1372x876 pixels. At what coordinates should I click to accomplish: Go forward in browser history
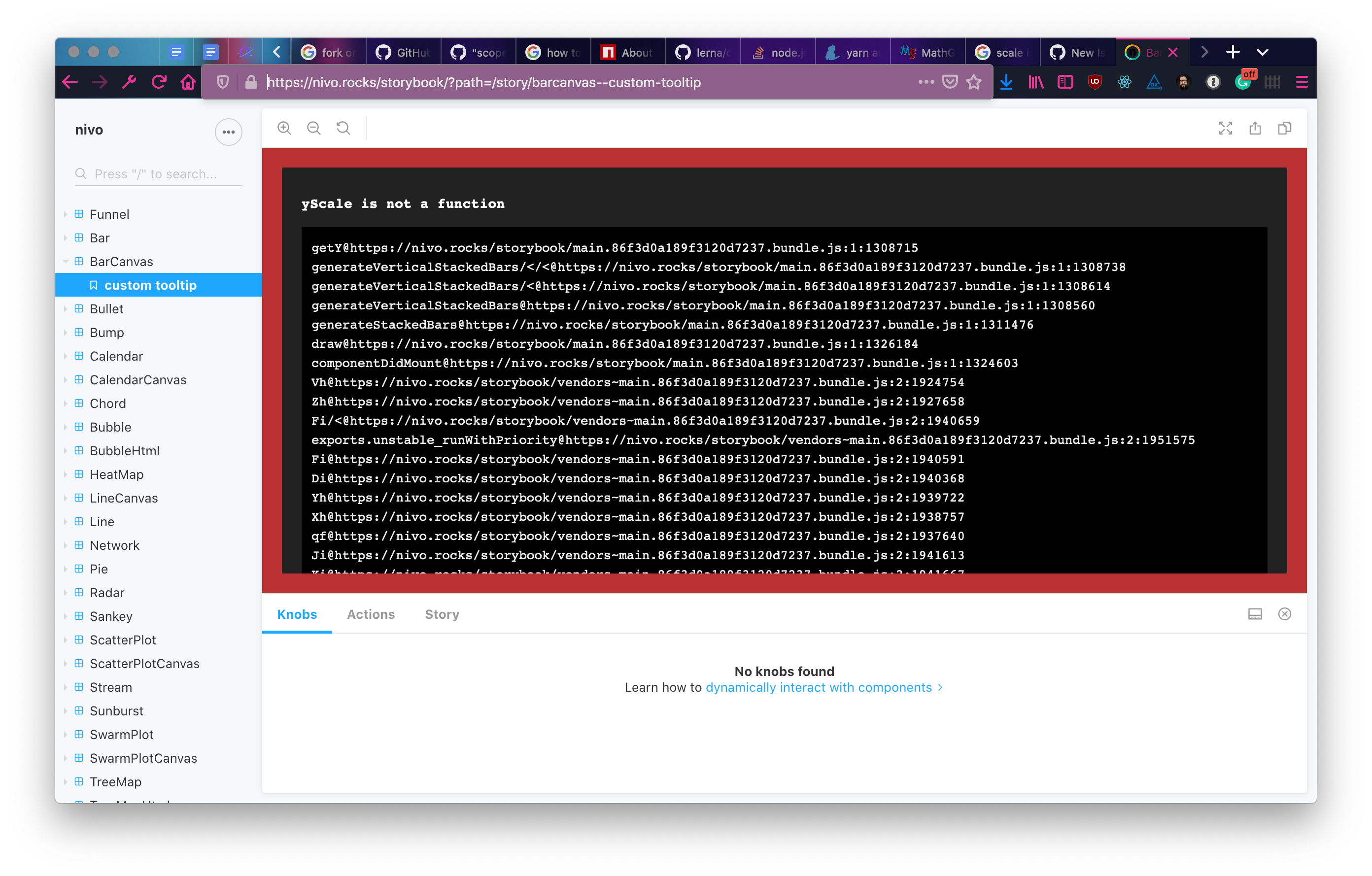tap(100, 82)
